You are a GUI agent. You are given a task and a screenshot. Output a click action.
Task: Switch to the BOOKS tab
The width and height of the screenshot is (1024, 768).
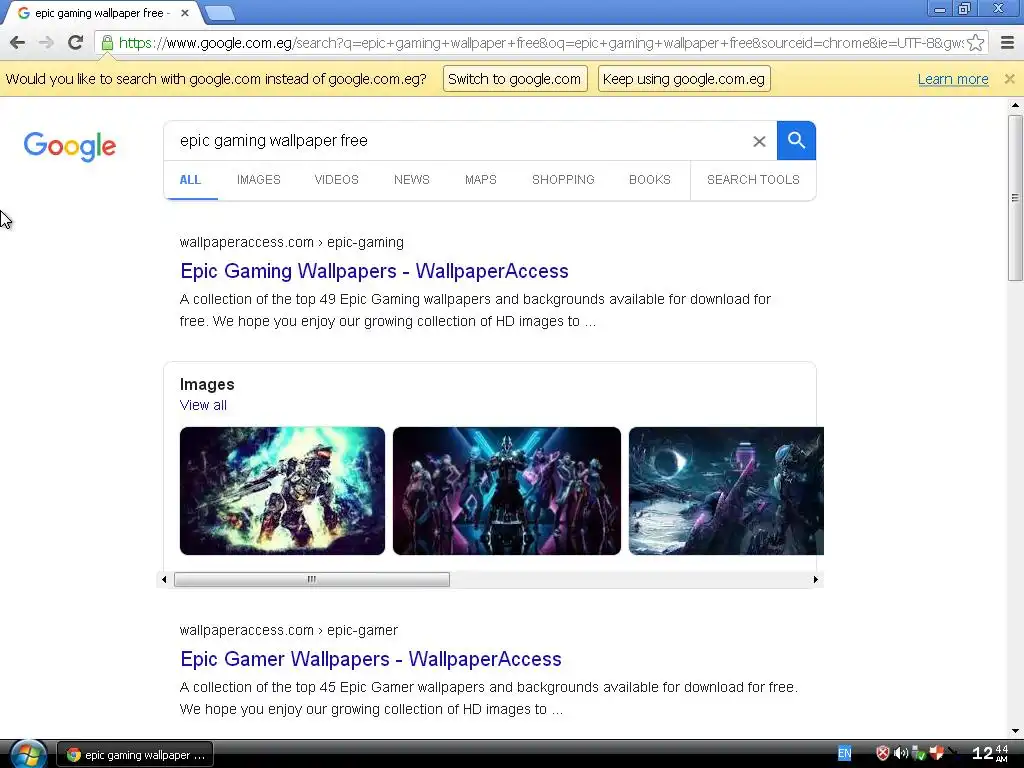pyautogui.click(x=650, y=180)
